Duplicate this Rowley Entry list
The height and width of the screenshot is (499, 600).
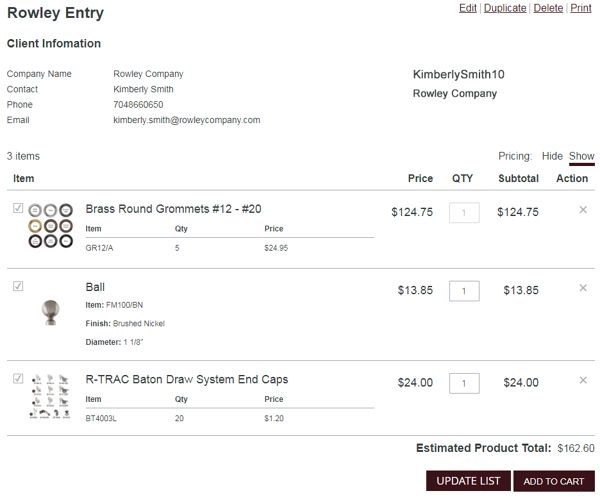[x=505, y=8]
